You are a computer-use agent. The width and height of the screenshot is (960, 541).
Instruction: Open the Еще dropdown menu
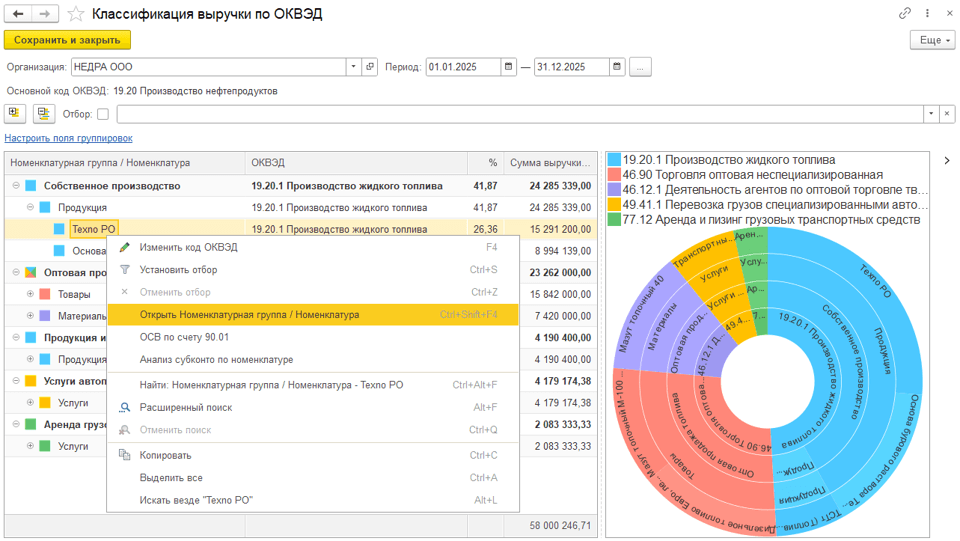932,40
